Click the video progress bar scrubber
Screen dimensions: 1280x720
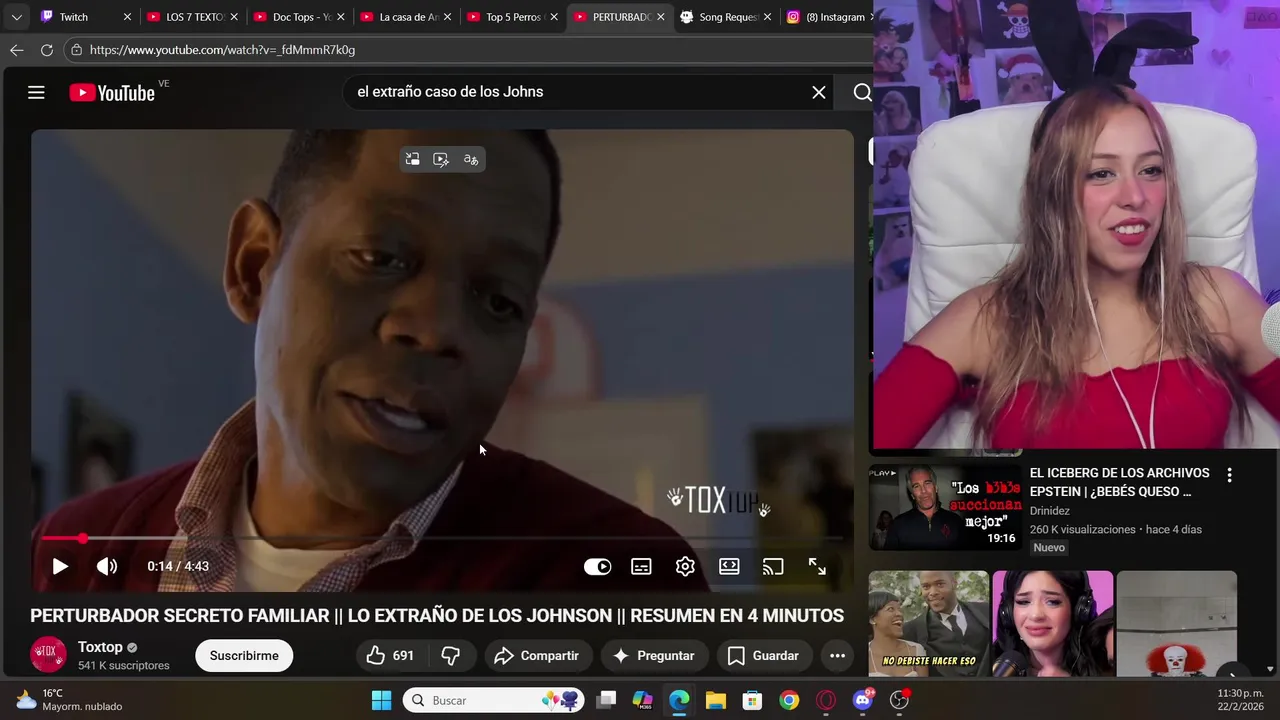pyautogui.click(x=82, y=539)
